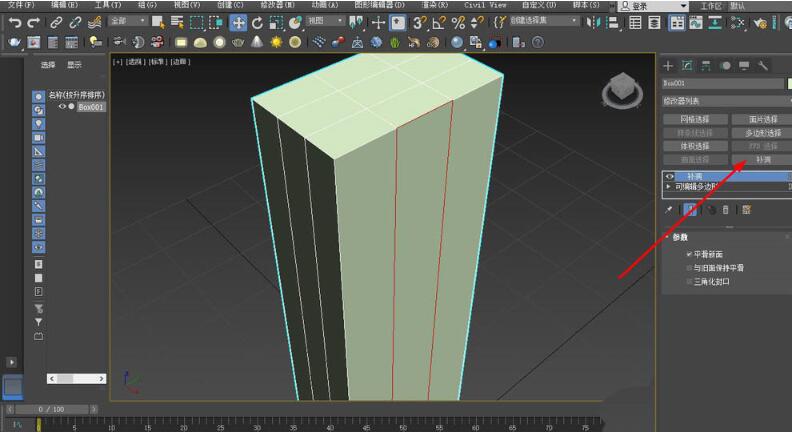Switch to the Utilities wrench panel

(x=763, y=66)
